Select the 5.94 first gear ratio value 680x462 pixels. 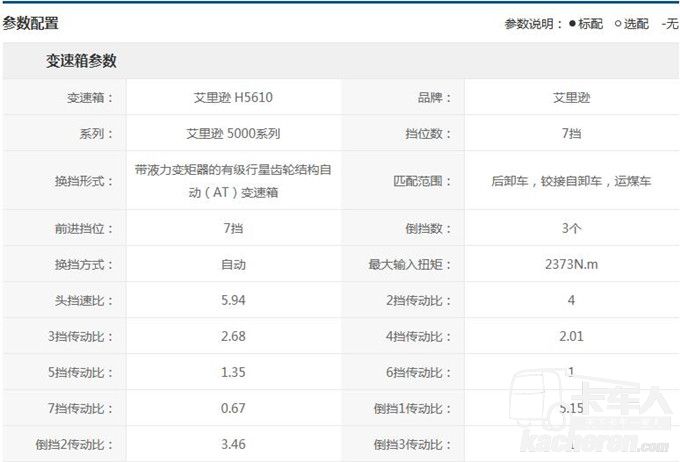(x=233, y=300)
